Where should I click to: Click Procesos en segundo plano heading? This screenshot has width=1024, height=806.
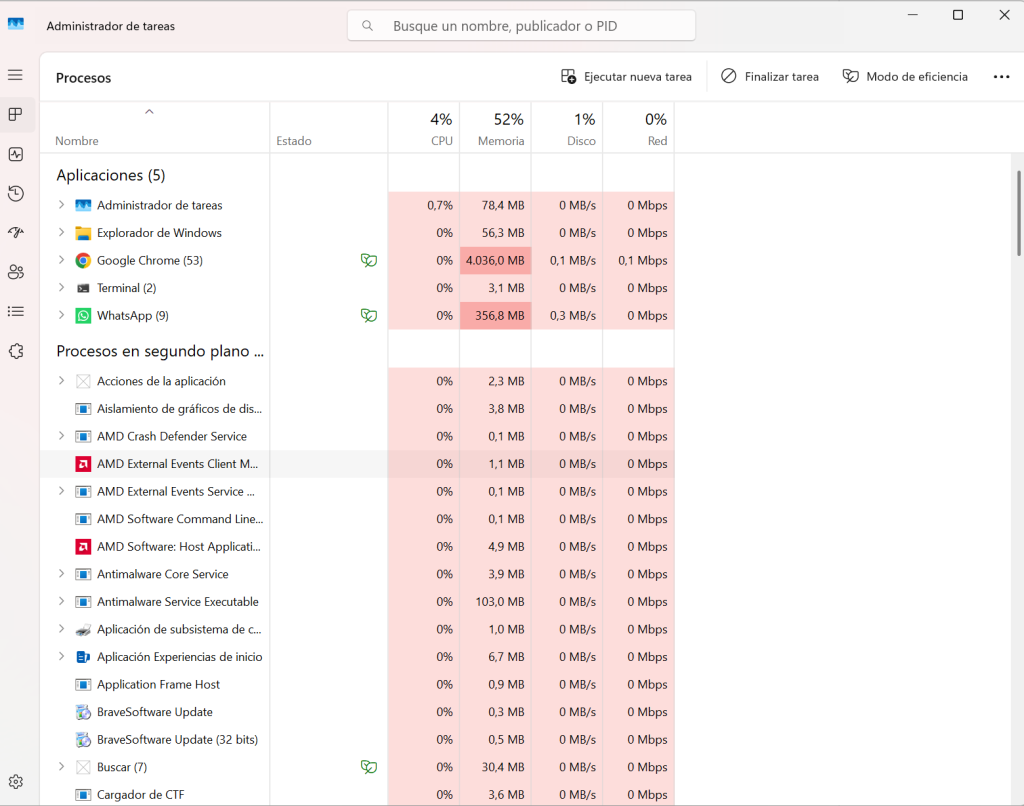pyautogui.click(x=160, y=351)
